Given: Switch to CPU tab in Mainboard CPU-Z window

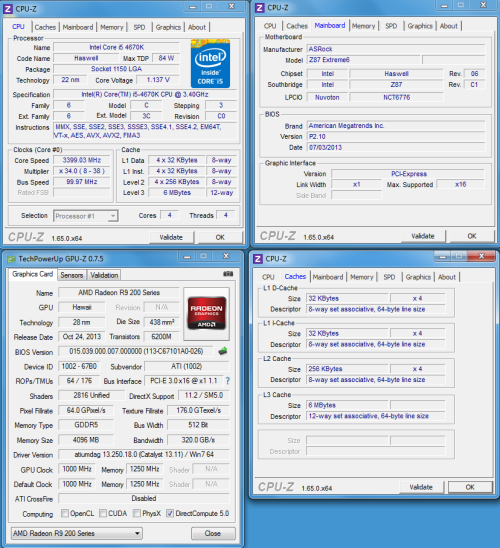Looking at the screenshot, I should tap(270, 26).
